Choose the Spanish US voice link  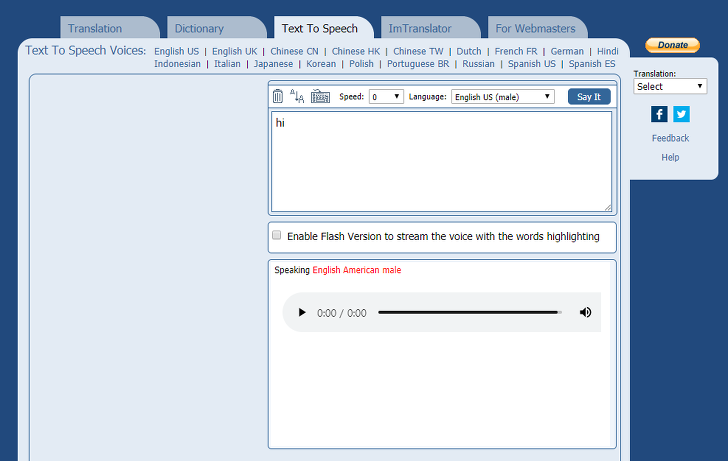(531, 64)
